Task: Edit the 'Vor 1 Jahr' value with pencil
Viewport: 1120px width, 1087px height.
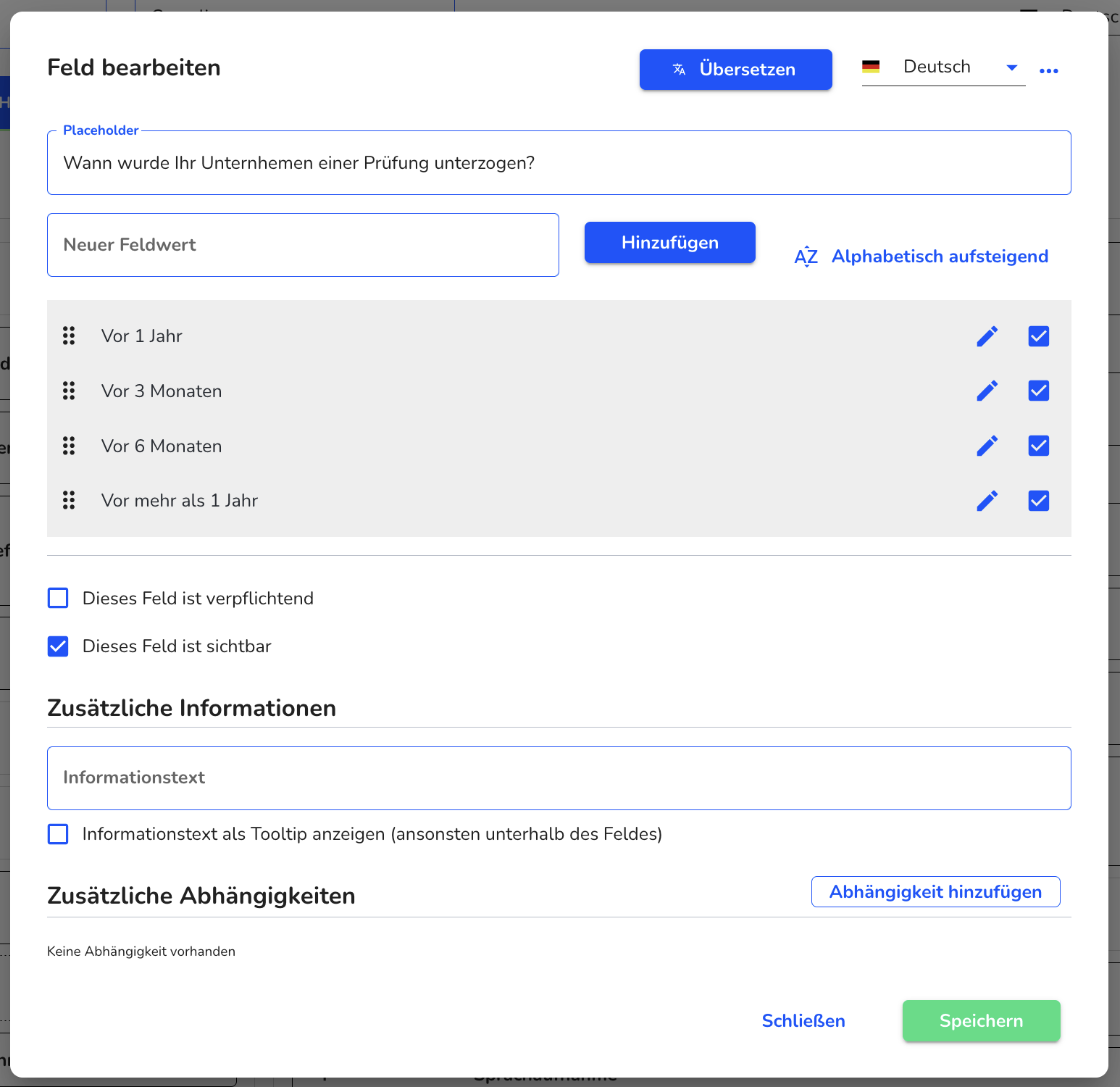Action: tap(987, 336)
